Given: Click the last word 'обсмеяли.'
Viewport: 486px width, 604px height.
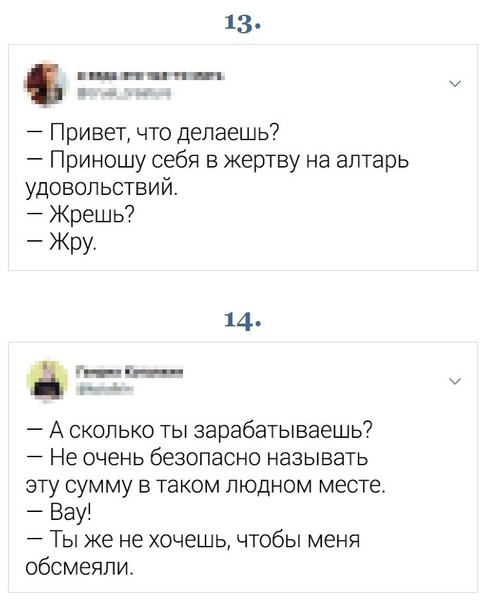Looking at the screenshot, I should pyautogui.click(x=80, y=567).
